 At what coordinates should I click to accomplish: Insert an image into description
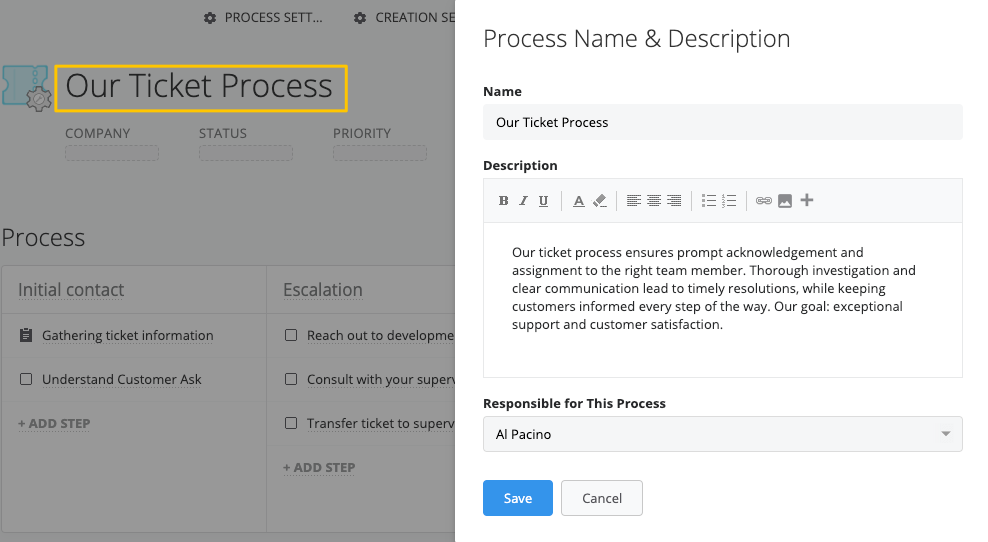click(785, 201)
